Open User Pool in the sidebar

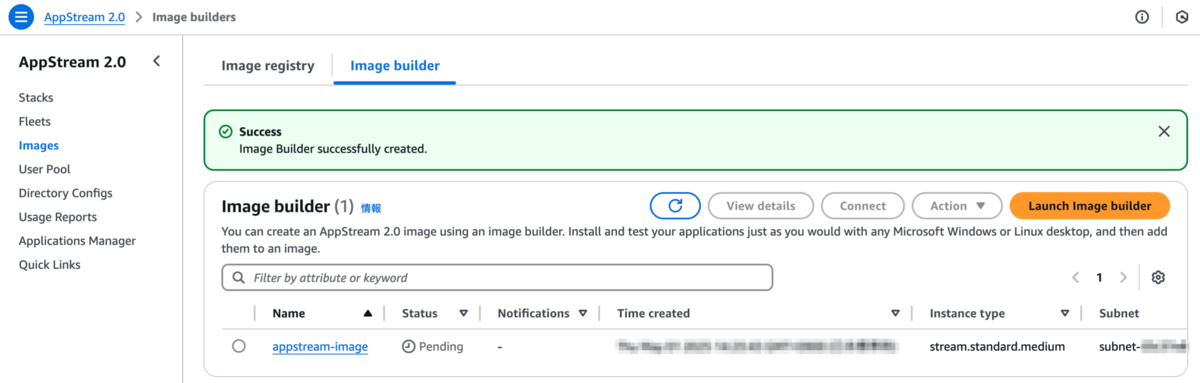pyautogui.click(x=44, y=170)
